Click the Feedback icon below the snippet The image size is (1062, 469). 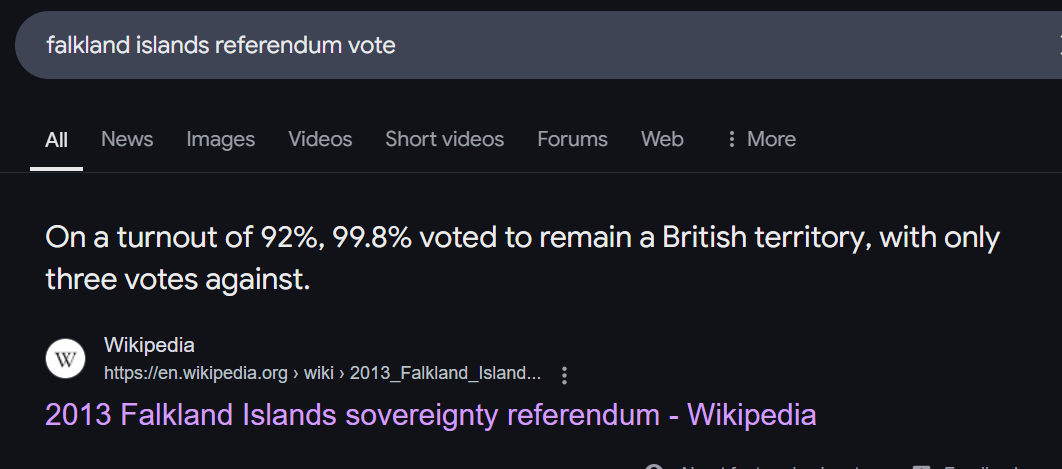click(x=922, y=466)
